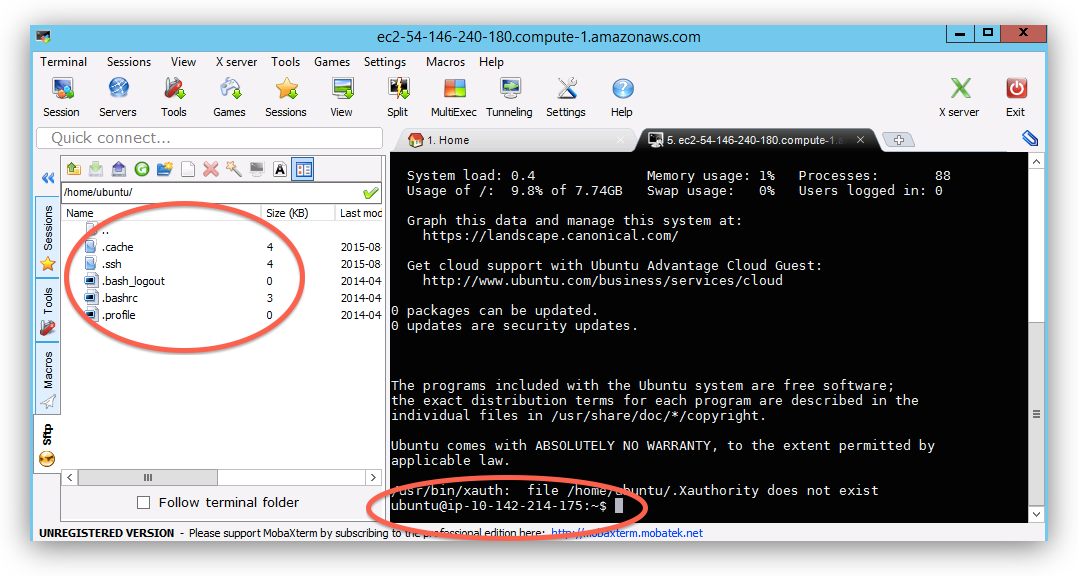Image resolution: width=1078 pixels, height=576 pixels.
Task: Launch the X server icon
Action: pos(959,97)
